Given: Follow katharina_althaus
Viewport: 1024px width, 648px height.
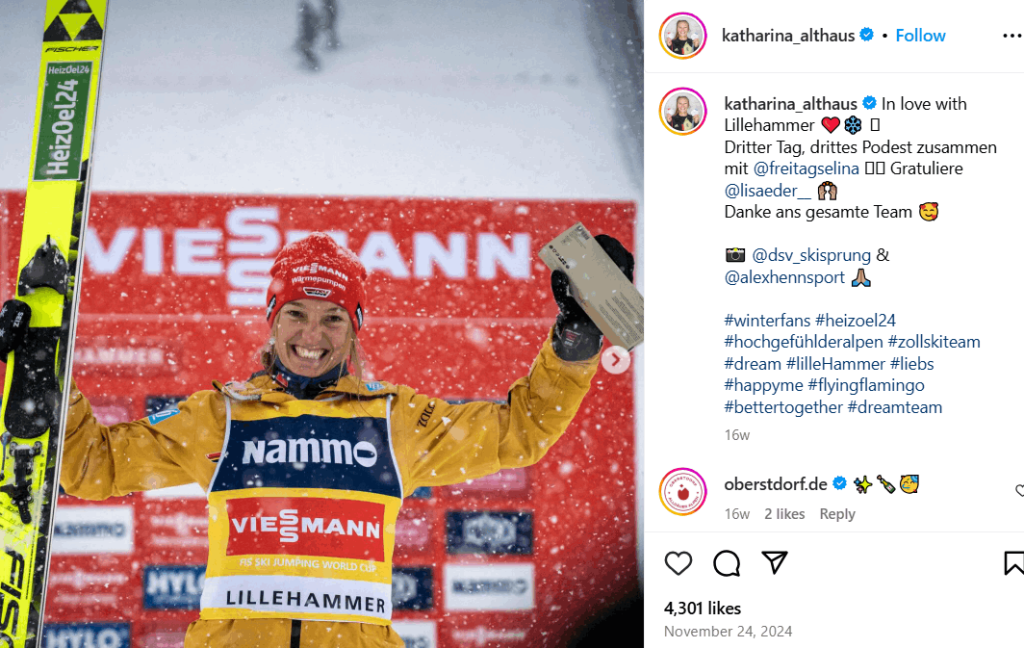Looking at the screenshot, I should (x=920, y=35).
